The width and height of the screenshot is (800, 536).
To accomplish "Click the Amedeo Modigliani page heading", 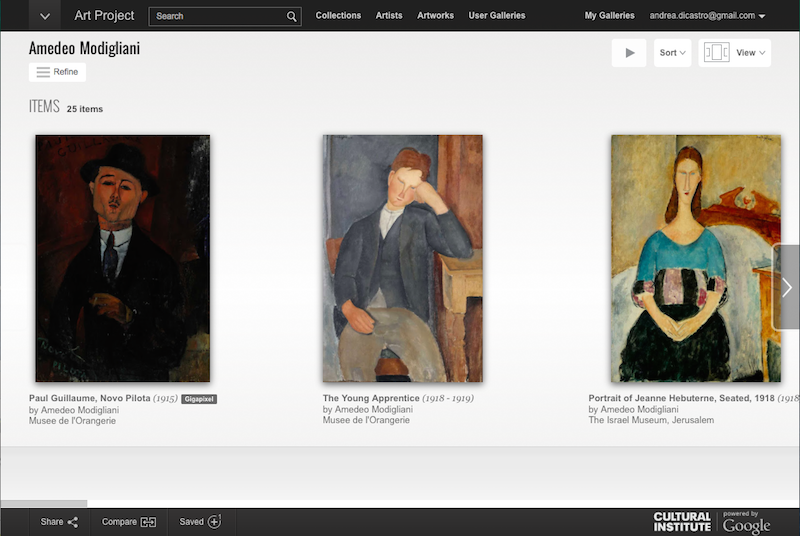I will [x=84, y=48].
